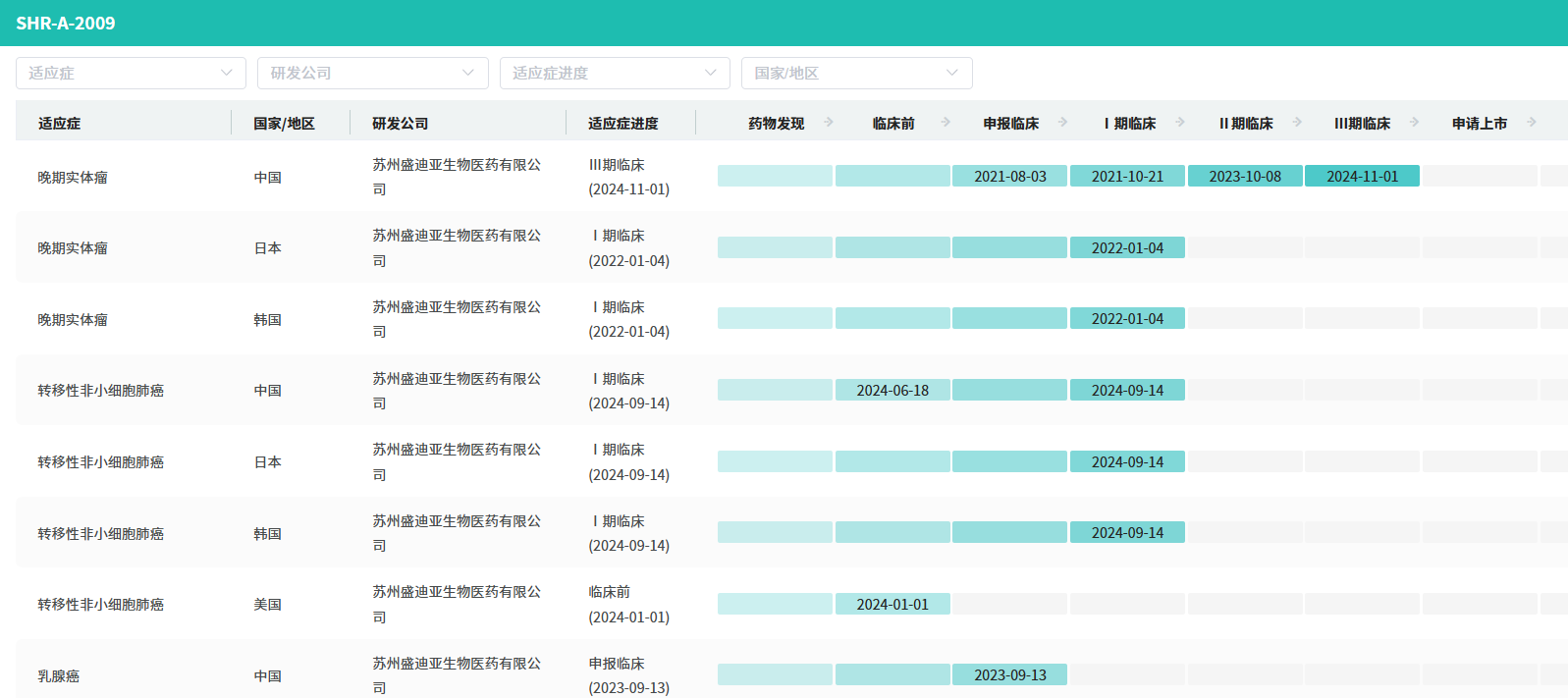Click the arrow icon after 药物发现 header
Screen dimensions: 1568x698
(x=829, y=123)
